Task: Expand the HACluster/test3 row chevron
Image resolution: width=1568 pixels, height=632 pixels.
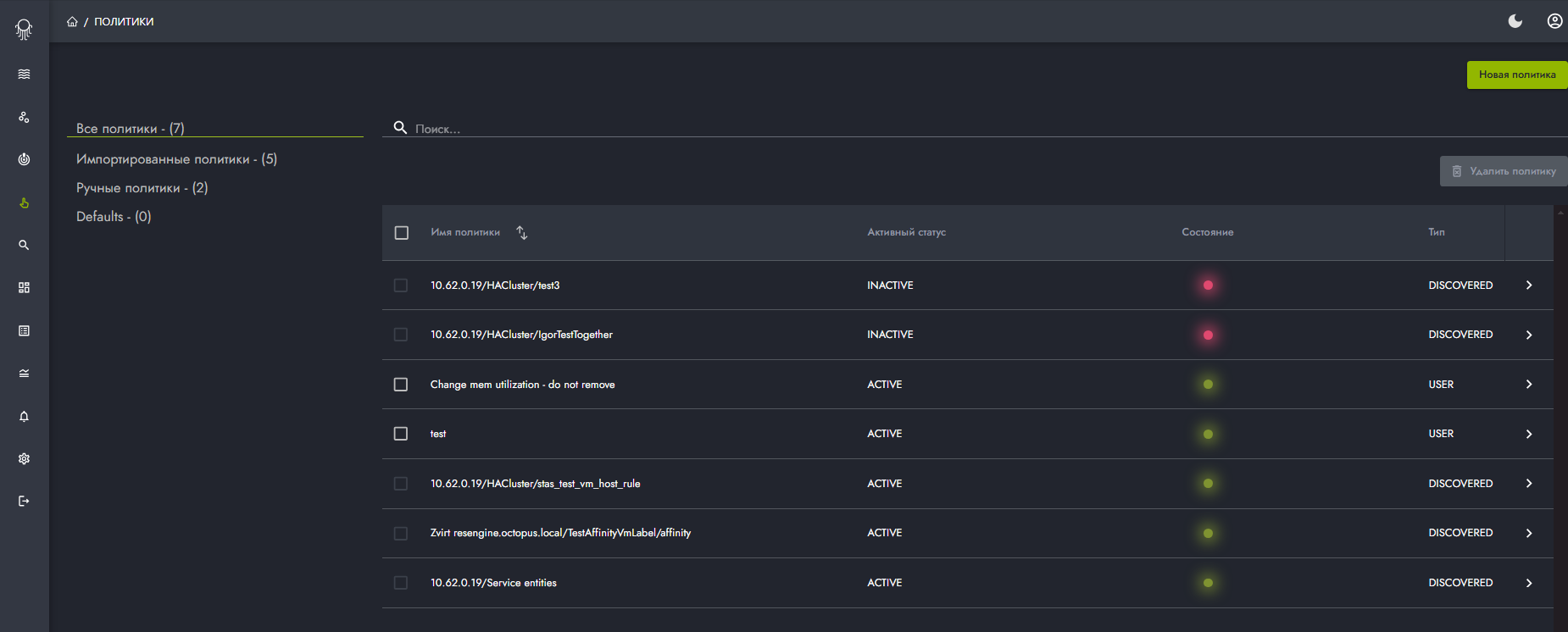Action: (1529, 286)
